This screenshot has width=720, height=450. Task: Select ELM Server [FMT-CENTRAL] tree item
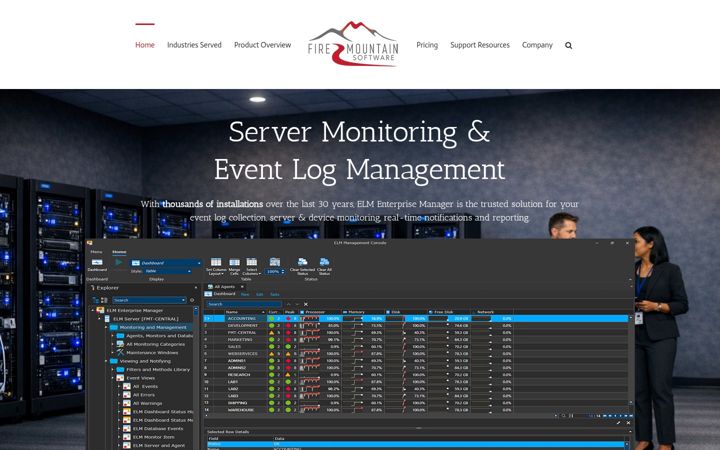coord(146,319)
